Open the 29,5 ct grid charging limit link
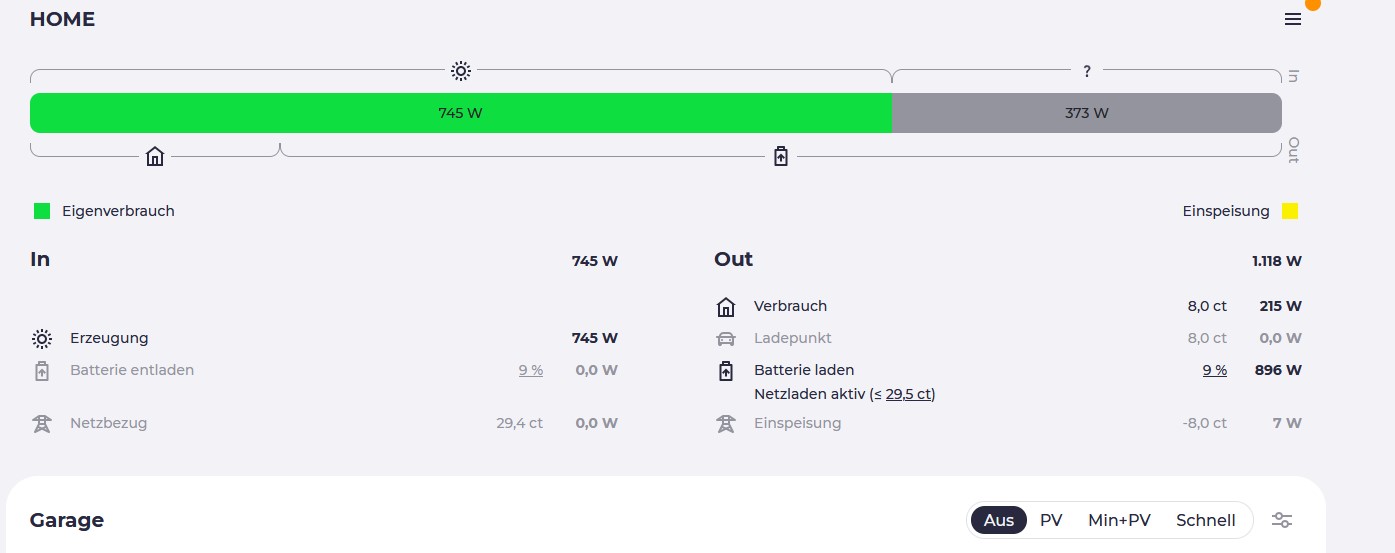Viewport: 1395px width, 553px height. click(908, 394)
